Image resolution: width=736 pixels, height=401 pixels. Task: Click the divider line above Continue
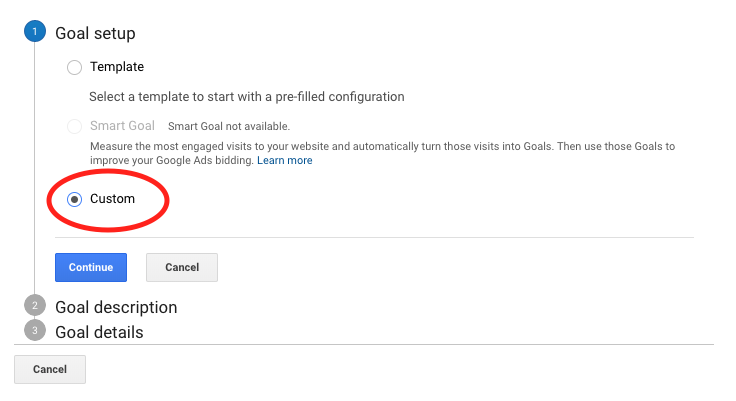(x=374, y=237)
